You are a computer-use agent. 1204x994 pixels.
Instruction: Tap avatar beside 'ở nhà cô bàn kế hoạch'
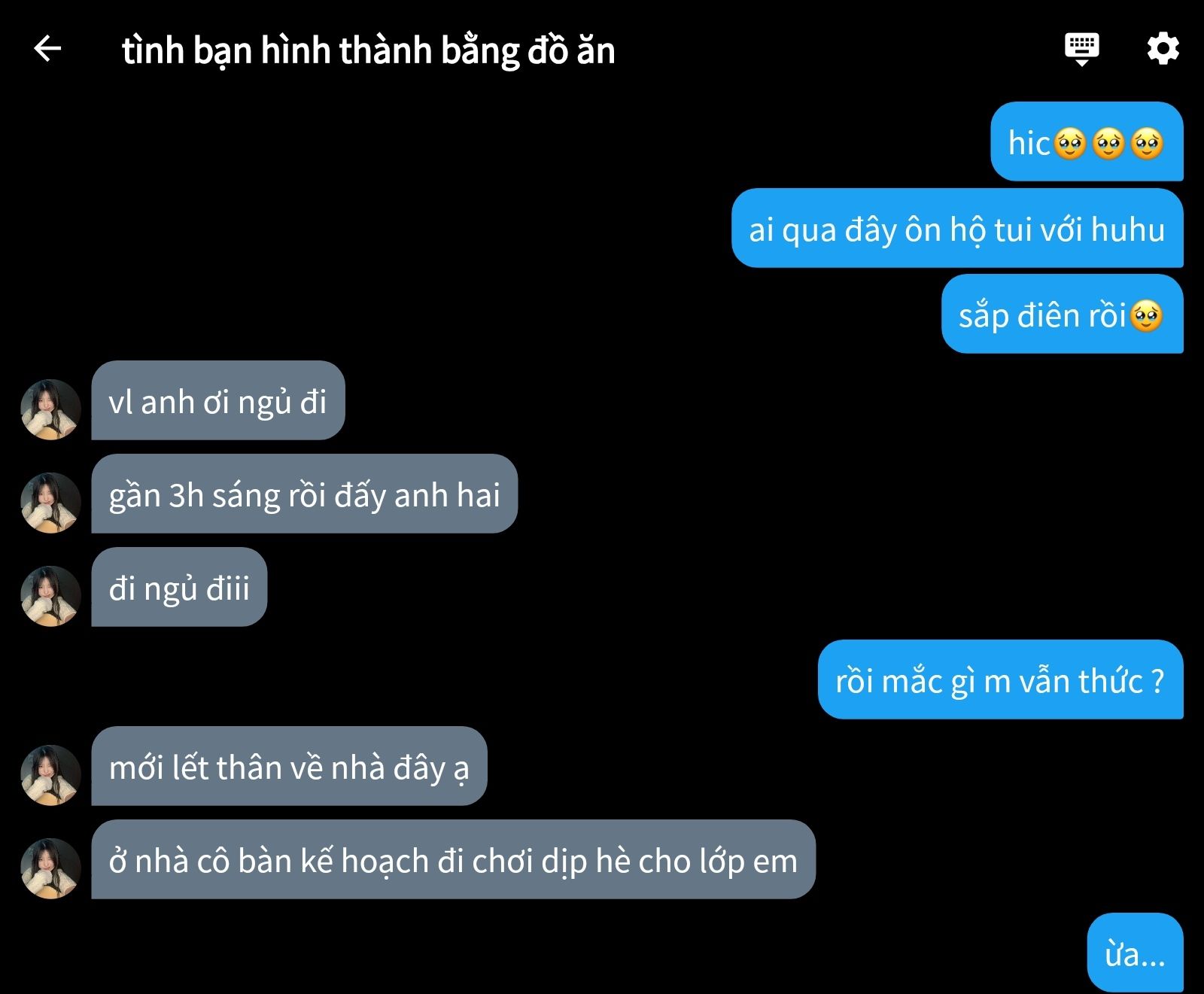(x=50, y=868)
